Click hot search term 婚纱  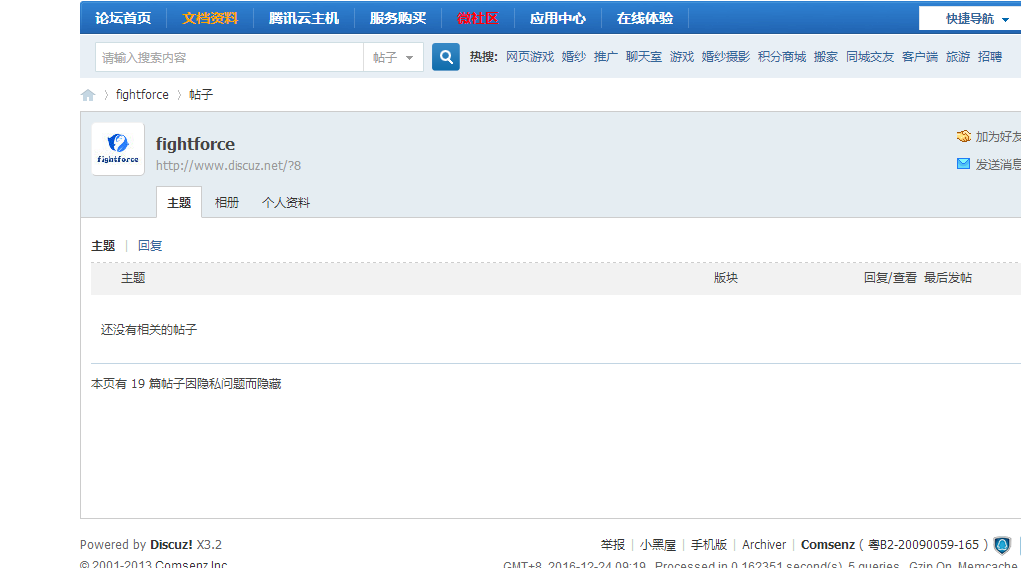(574, 57)
